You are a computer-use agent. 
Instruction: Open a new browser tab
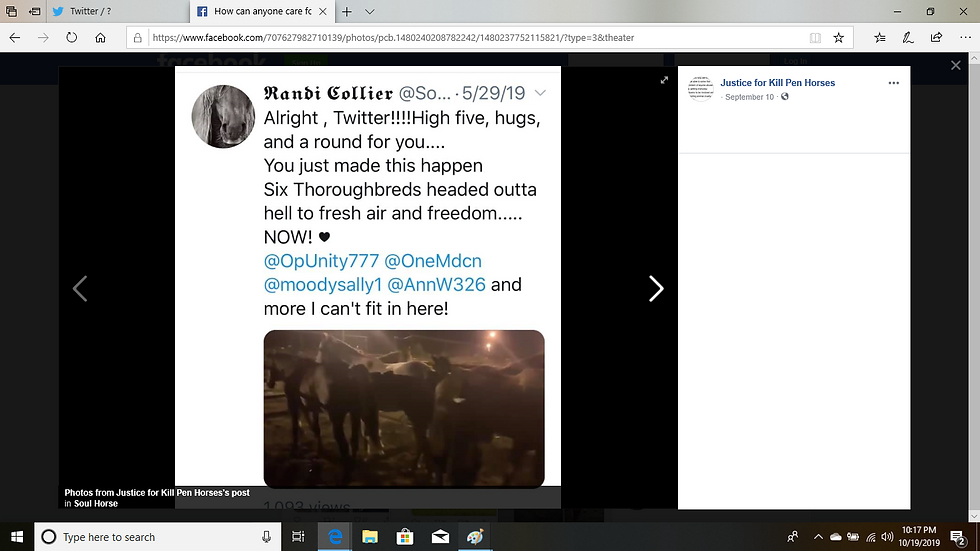click(347, 11)
